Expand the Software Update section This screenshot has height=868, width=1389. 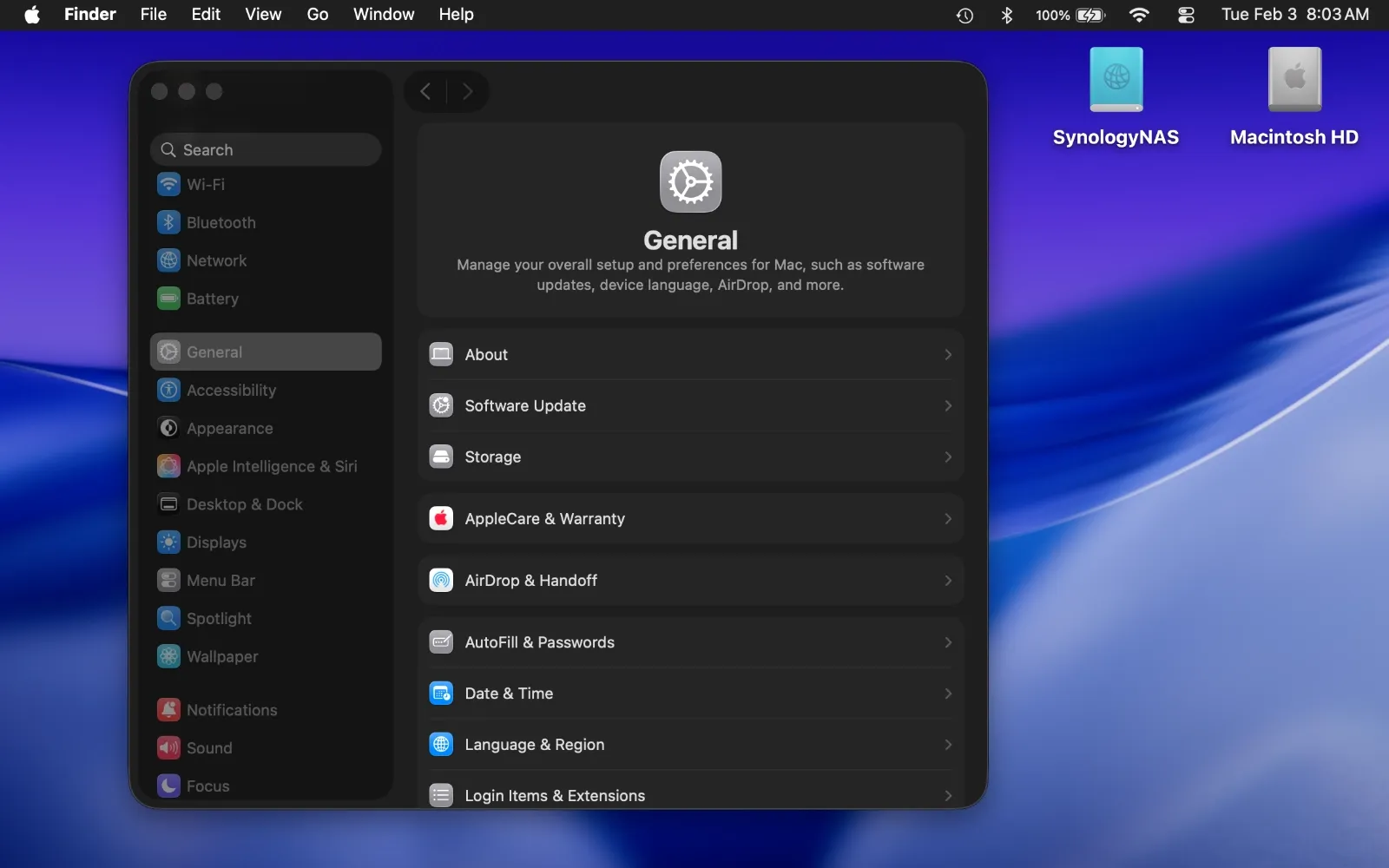point(947,406)
